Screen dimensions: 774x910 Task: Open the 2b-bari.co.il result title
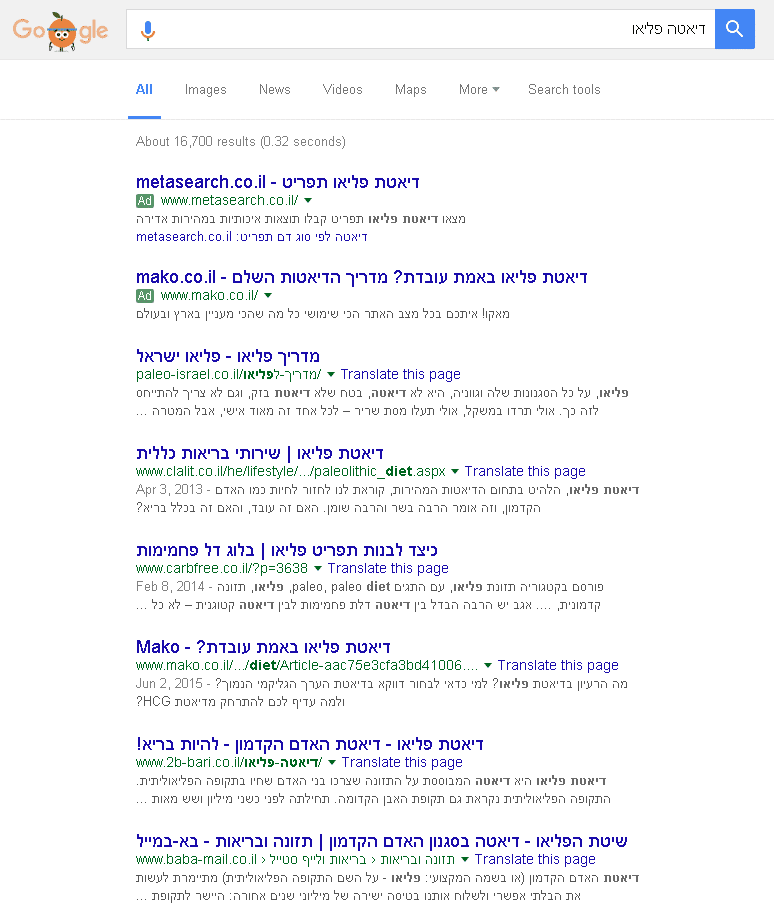310,743
